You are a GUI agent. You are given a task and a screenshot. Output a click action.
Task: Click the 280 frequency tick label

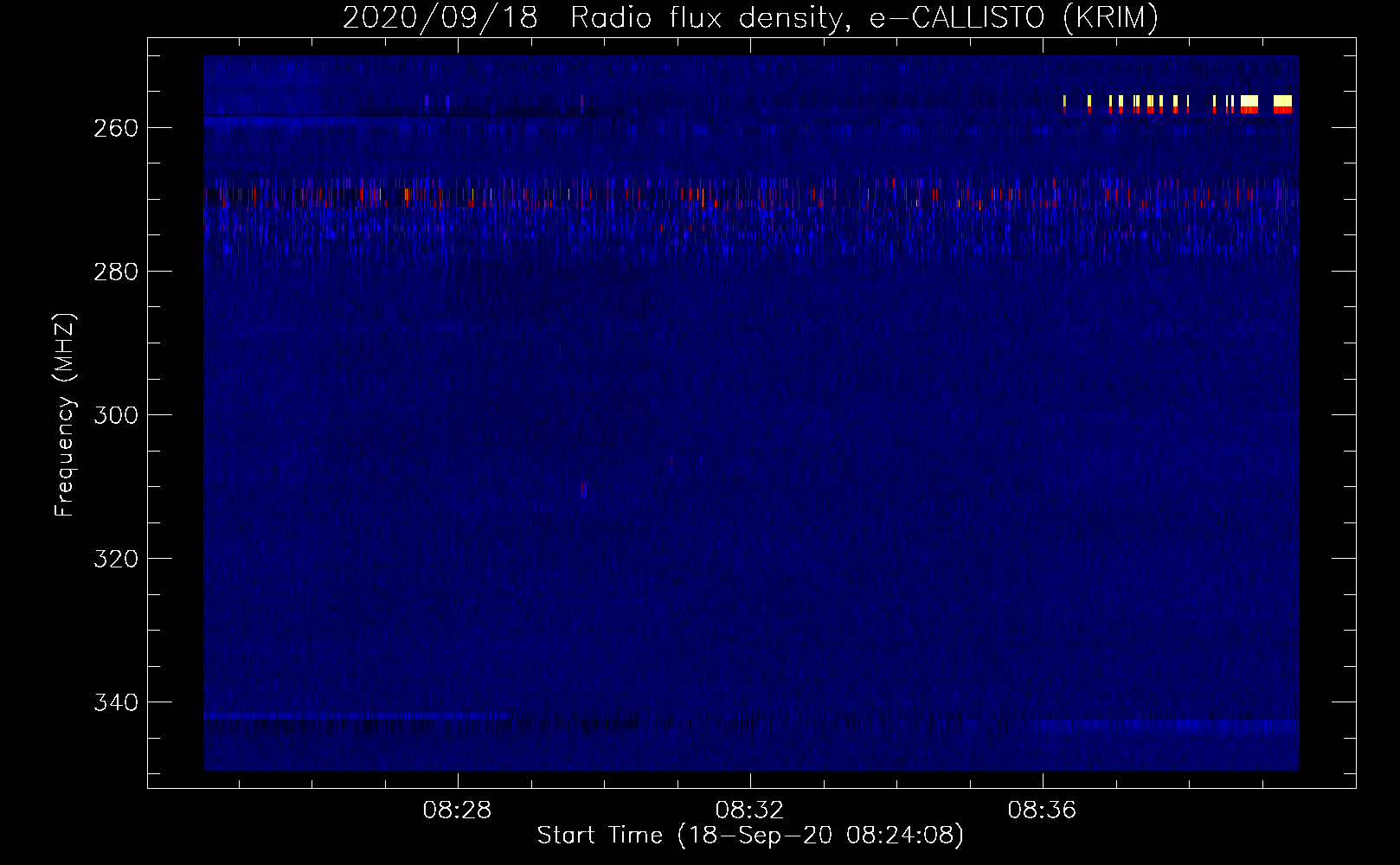(x=116, y=272)
